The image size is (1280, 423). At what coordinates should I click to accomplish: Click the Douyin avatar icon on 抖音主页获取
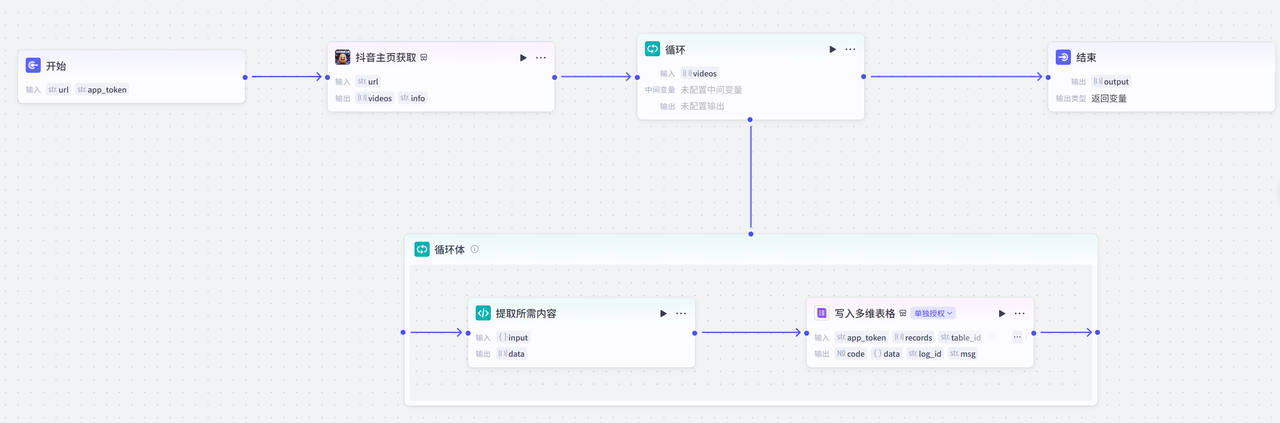pyautogui.click(x=342, y=57)
